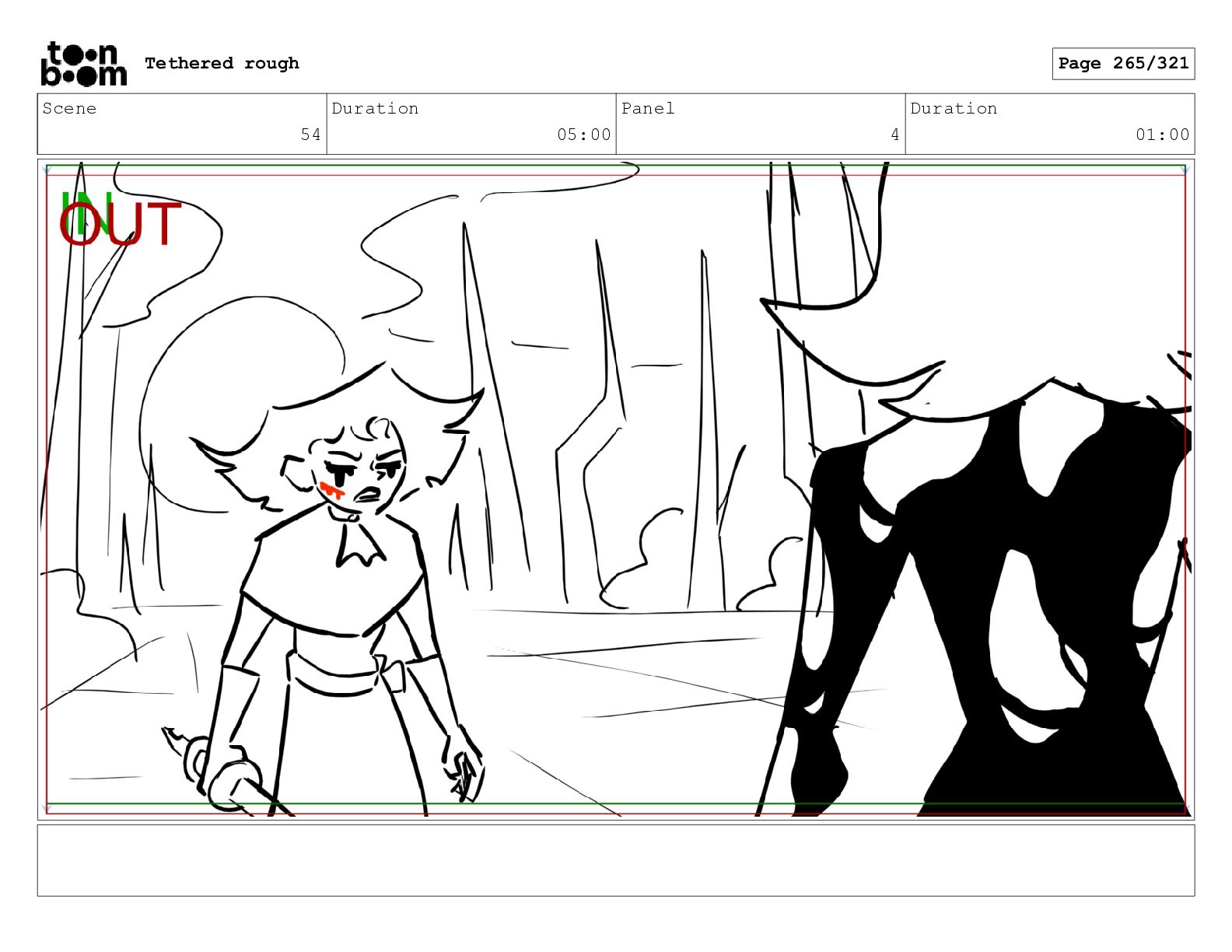Click the panel Duration value 01:00

tap(1162, 135)
